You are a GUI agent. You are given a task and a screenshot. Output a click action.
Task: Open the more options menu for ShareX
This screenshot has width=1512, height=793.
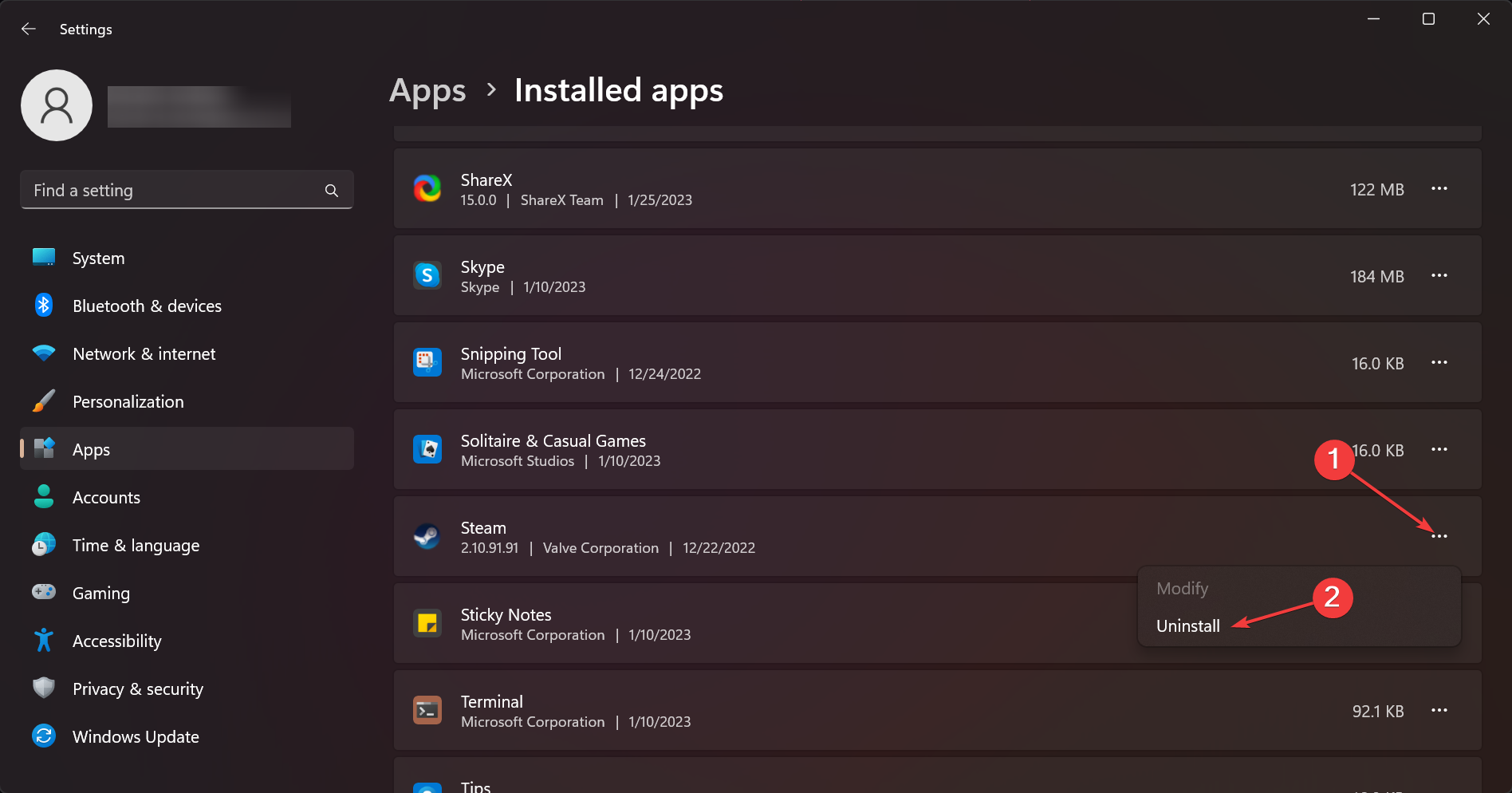coord(1439,189)
